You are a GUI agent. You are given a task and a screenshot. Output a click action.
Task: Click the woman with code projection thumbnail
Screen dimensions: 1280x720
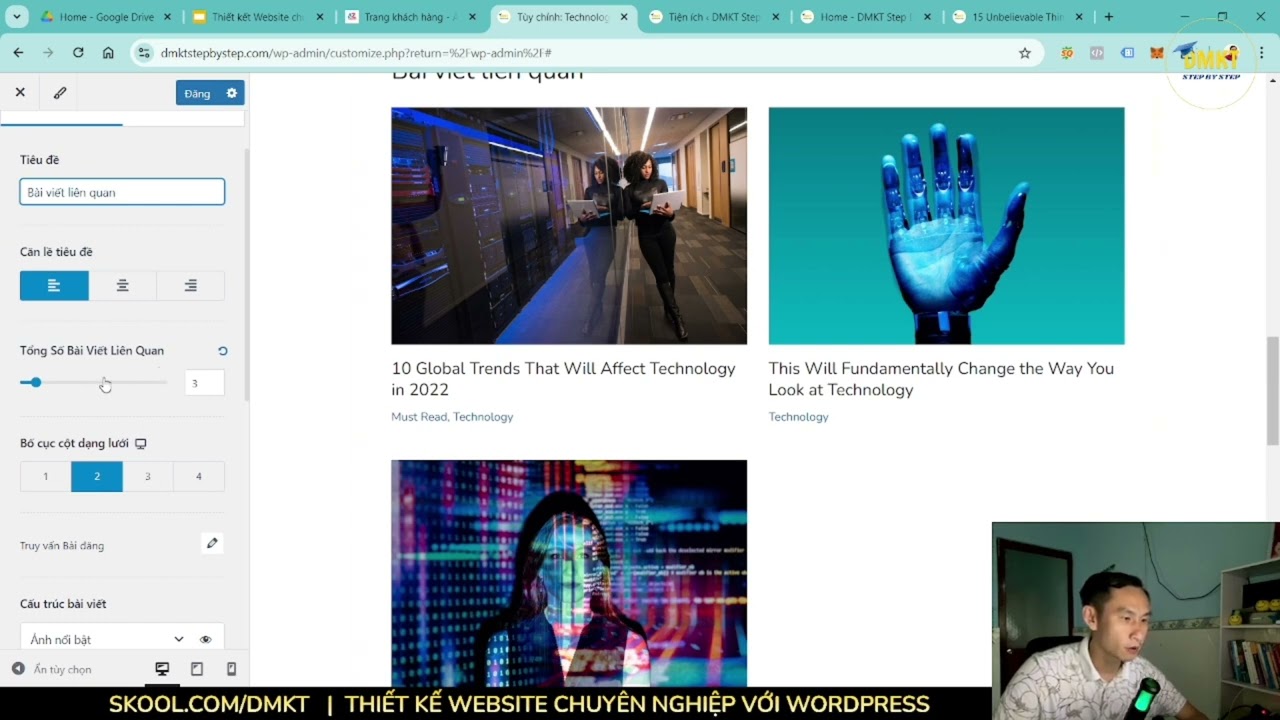point(569,573)
